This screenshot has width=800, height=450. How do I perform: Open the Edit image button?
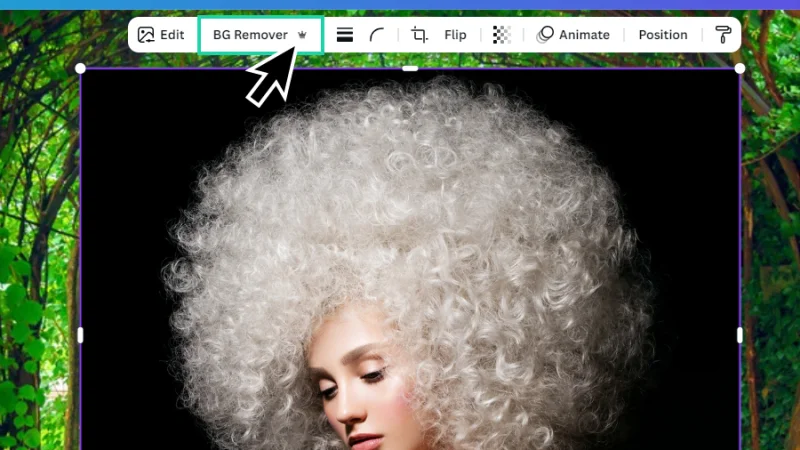click(161, 35)
